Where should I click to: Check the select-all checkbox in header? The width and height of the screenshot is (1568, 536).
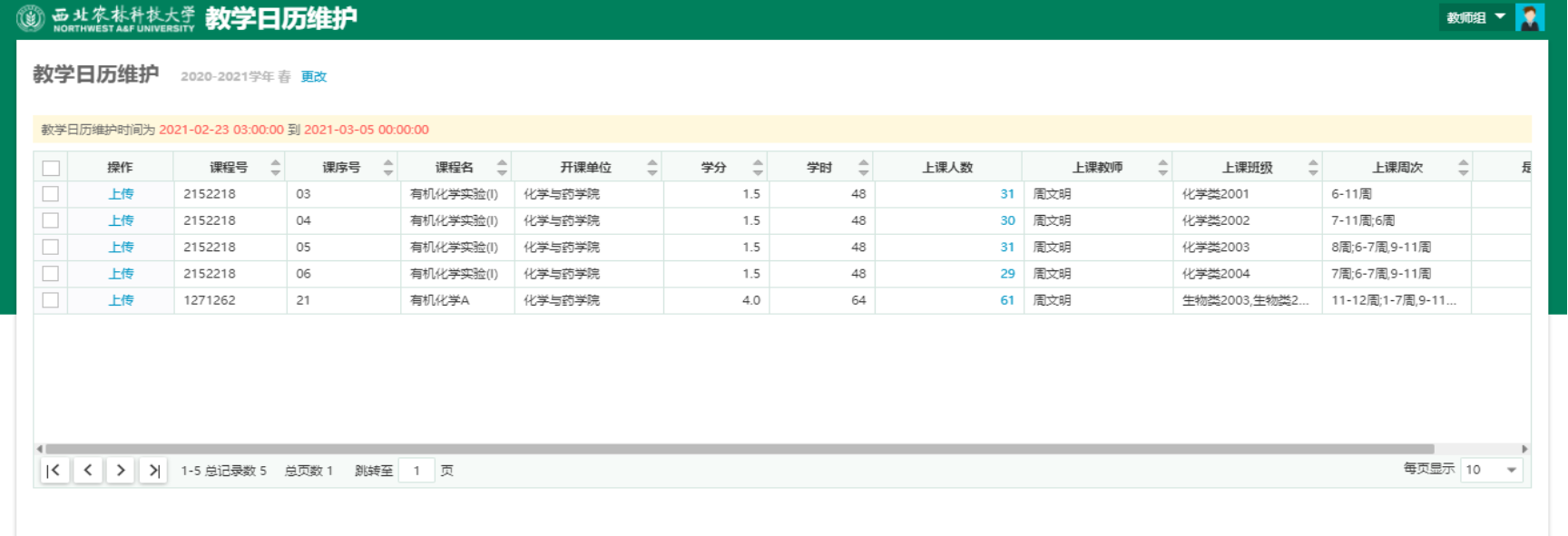[51, 168]
